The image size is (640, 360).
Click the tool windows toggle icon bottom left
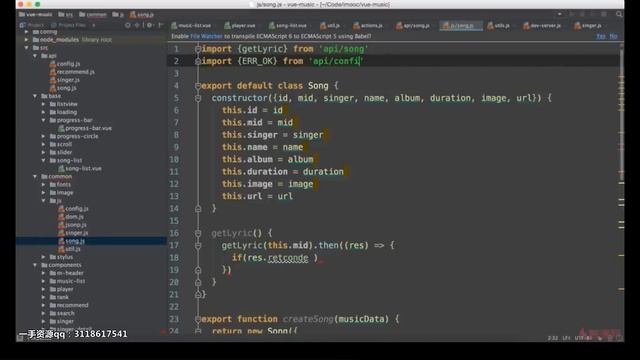point(20,338)
